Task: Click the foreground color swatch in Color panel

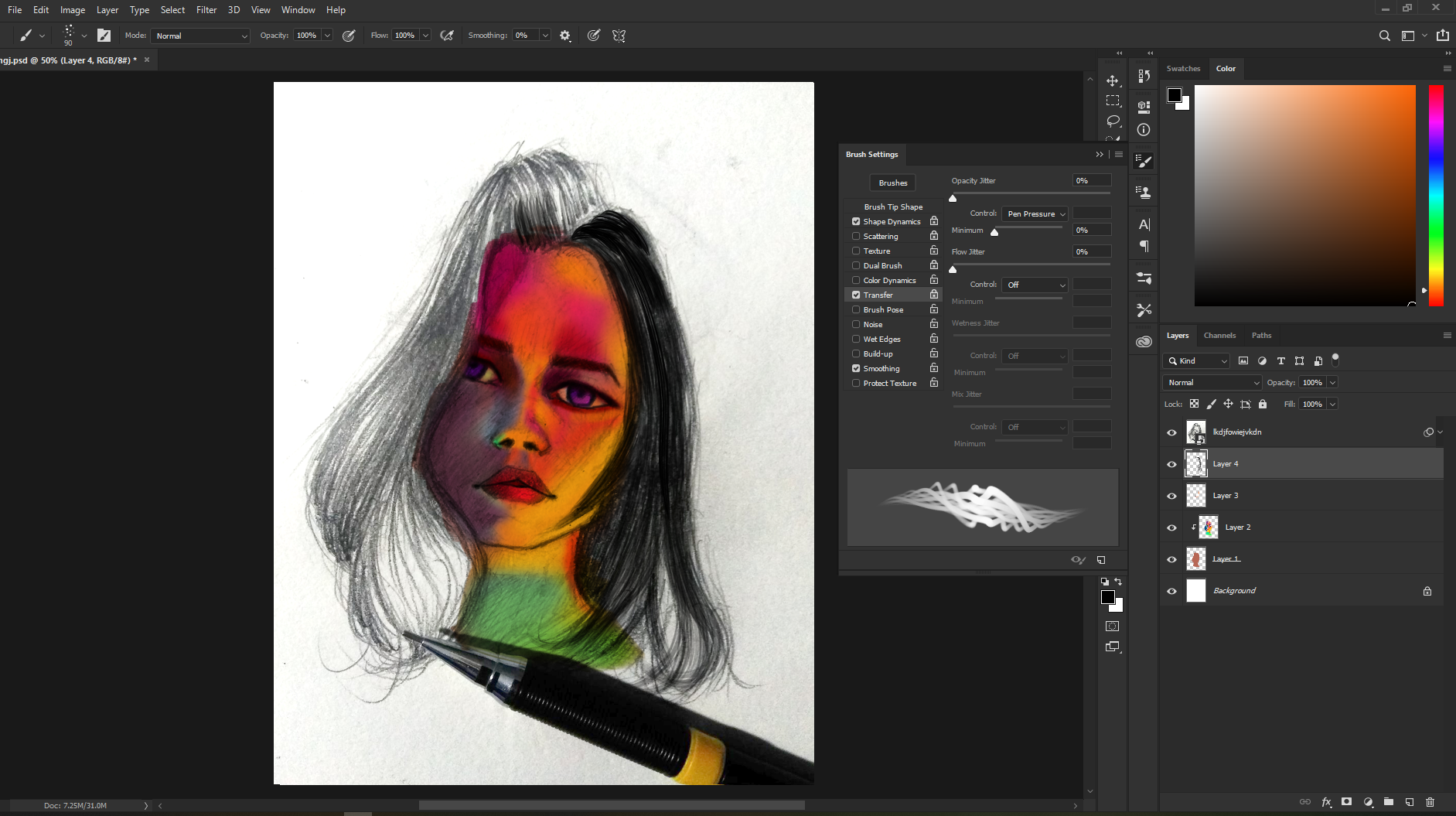Action: (x=1175, y=95)
